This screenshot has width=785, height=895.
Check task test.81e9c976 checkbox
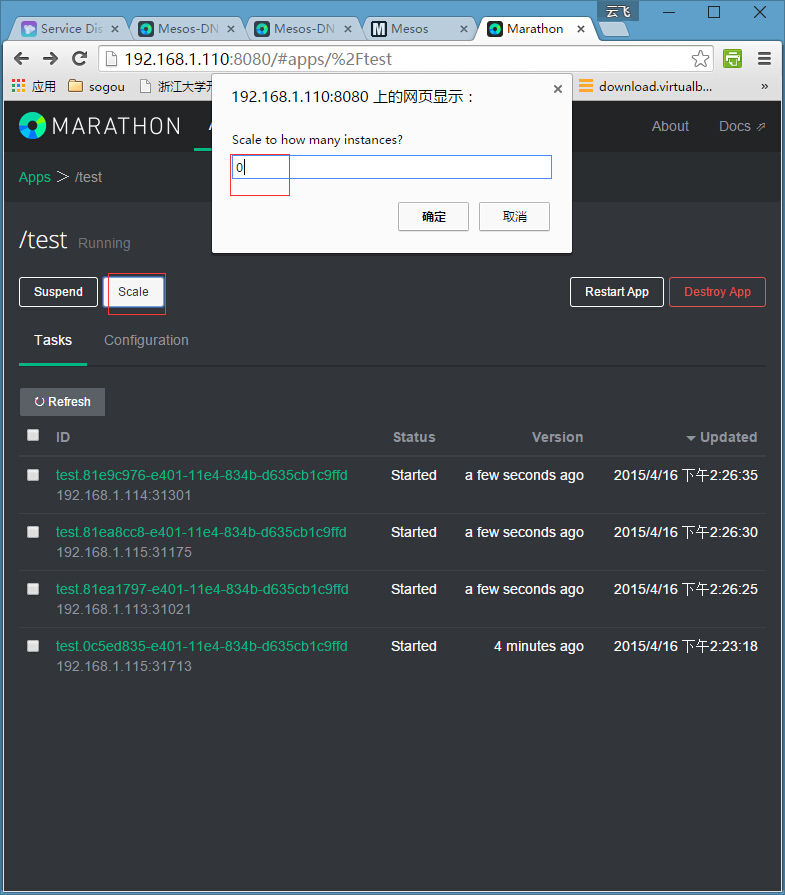(x=33, y=475)
